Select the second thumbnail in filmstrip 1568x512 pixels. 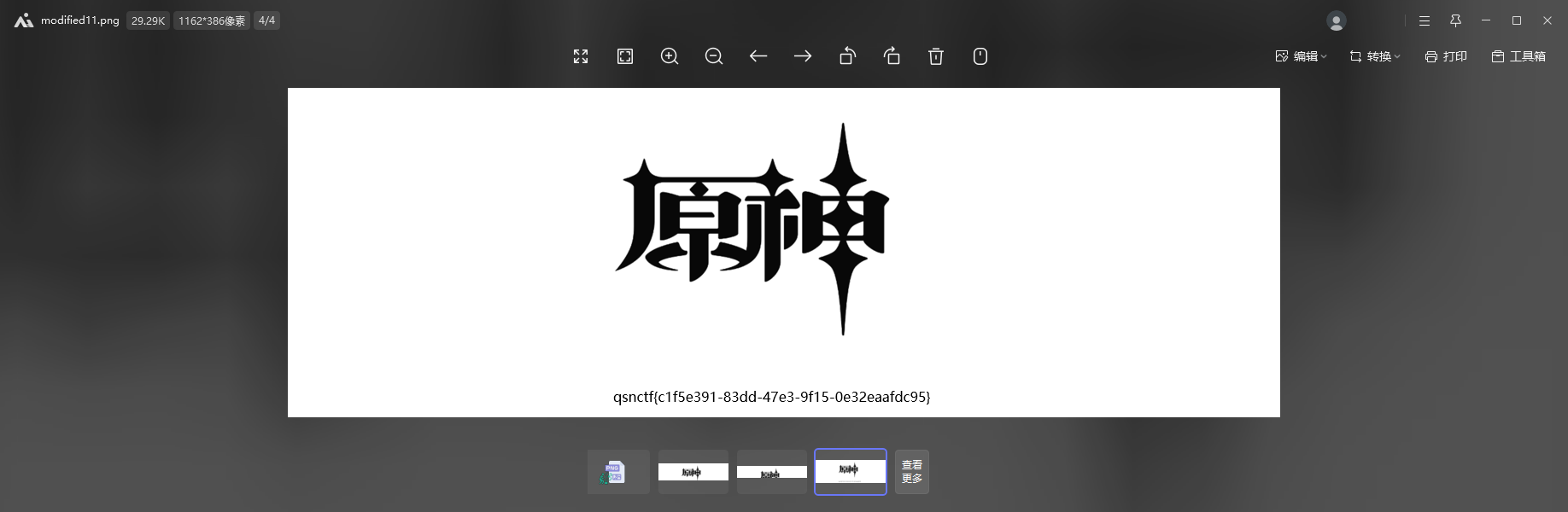click(693, 472)
